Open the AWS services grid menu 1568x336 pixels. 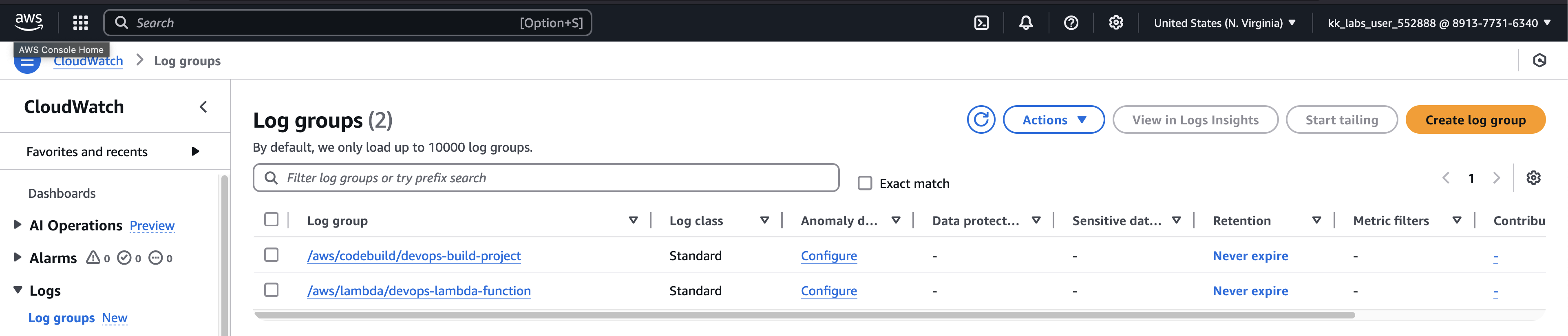point(80,23)
